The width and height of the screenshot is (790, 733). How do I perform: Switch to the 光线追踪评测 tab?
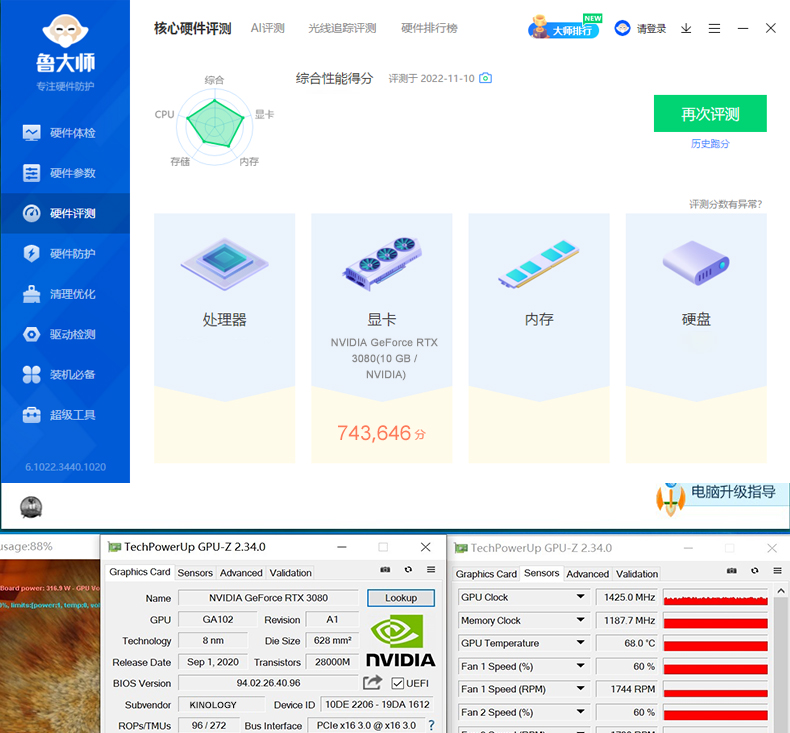(342, 28)
